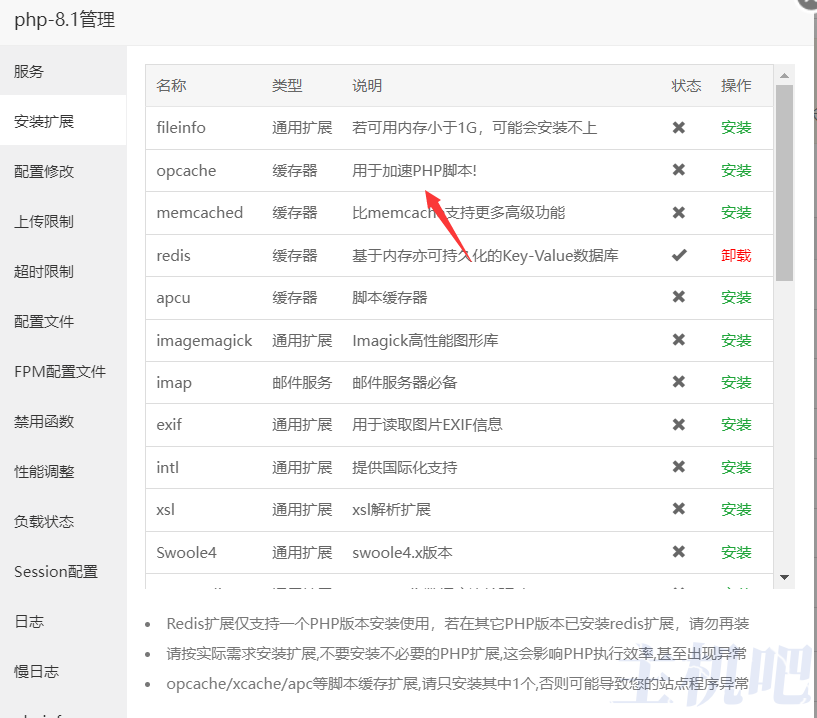This screenshot has width=817, height=718.
Task: Click the X status icon for opcache
Action: pyautogui.click(x=679, y=170)
